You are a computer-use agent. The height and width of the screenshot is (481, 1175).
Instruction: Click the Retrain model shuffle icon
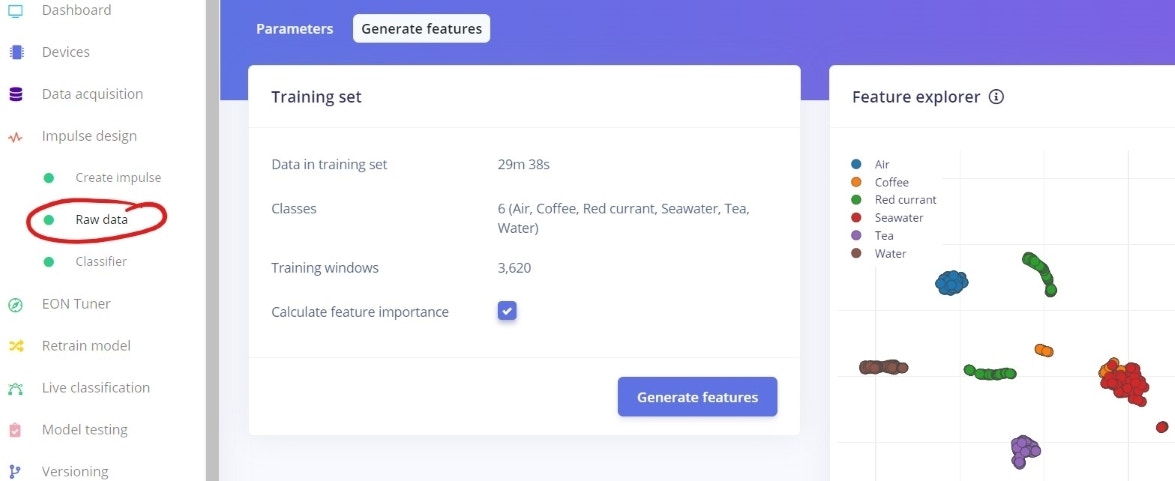point(16,346)
